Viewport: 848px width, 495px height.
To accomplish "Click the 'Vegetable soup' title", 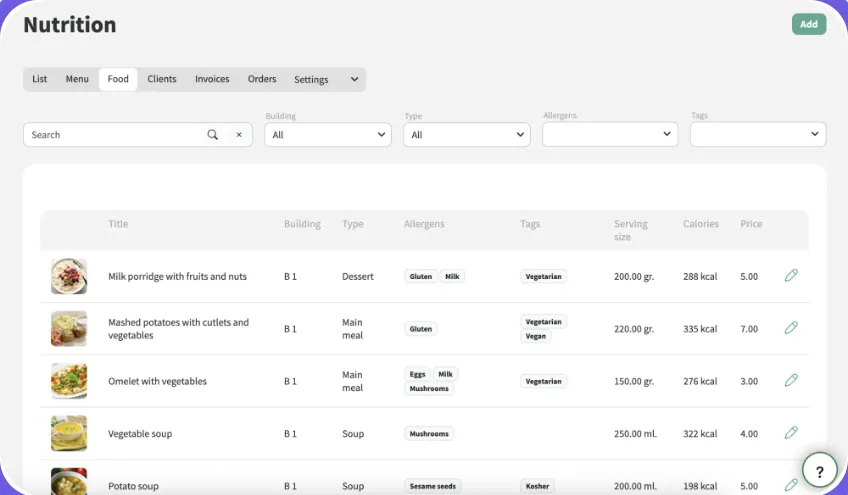I will pos(140,434).
